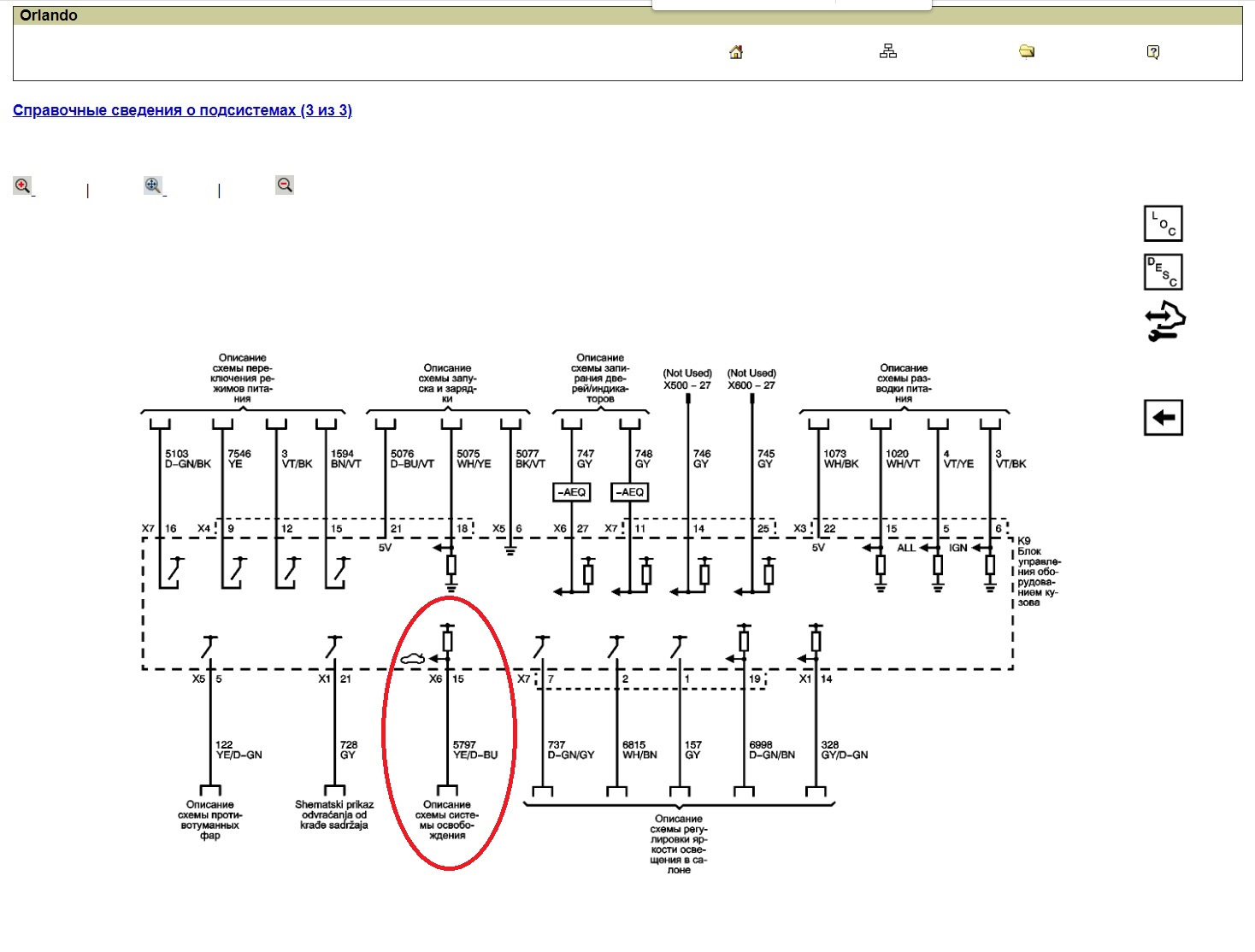This screenshot has height=952, width=1255.
Task: Select the K9 Блок управления оборудованием кузова label
Action: pos(1039,572)
